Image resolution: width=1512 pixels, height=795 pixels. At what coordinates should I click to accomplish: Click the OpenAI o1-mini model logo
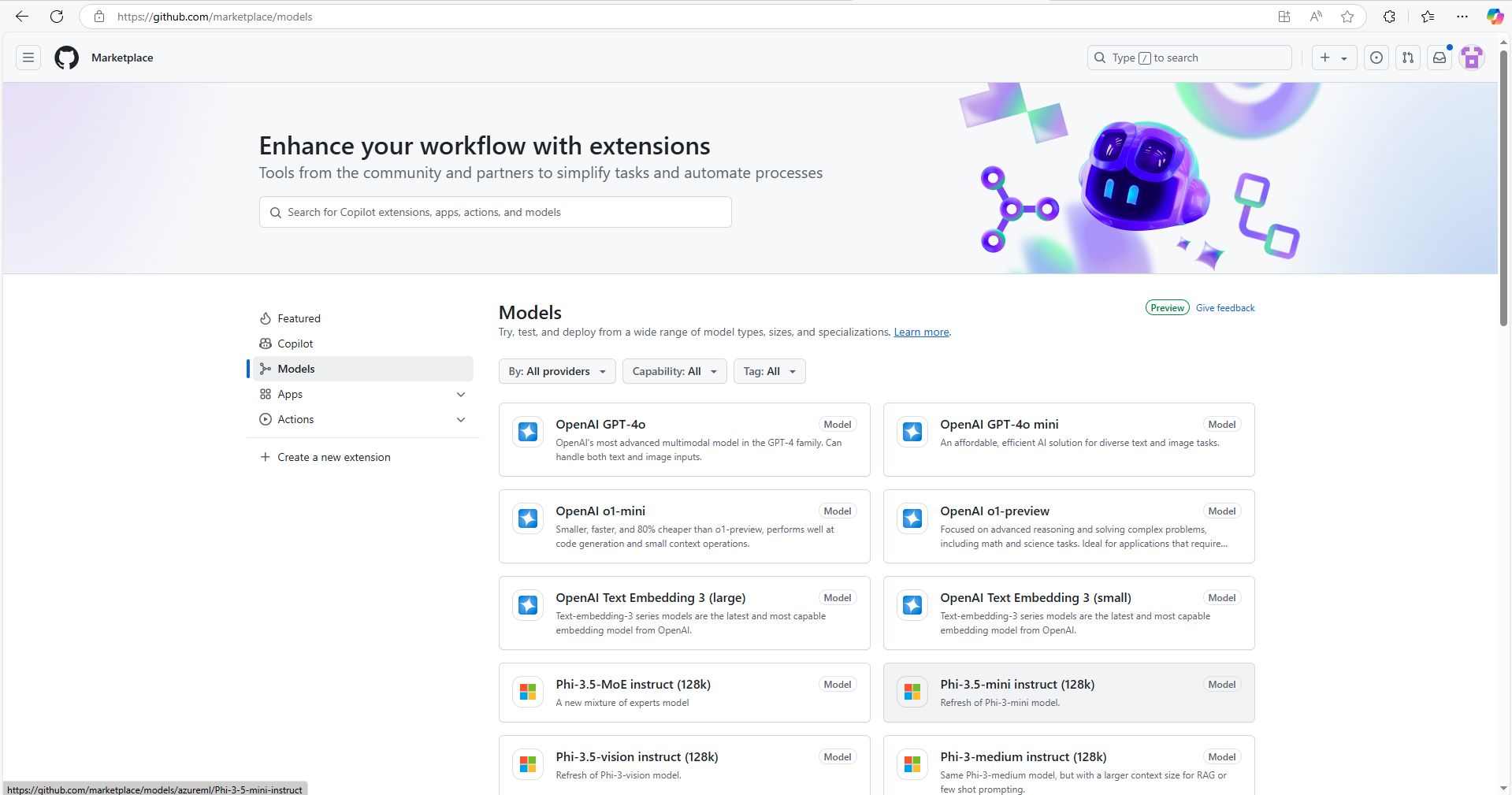pos(528,518)
